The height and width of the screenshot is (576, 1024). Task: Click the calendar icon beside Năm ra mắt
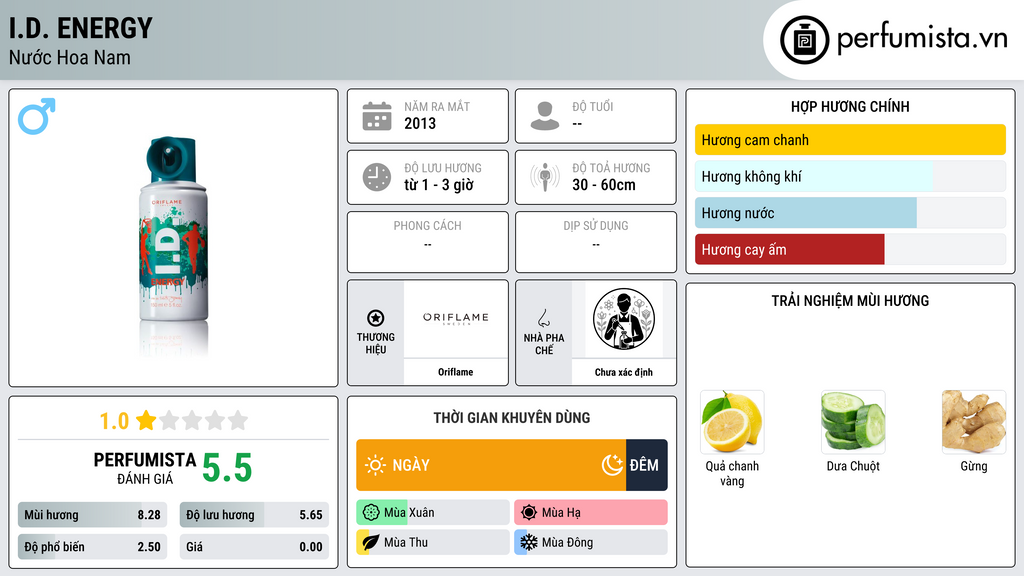point(377,116)
